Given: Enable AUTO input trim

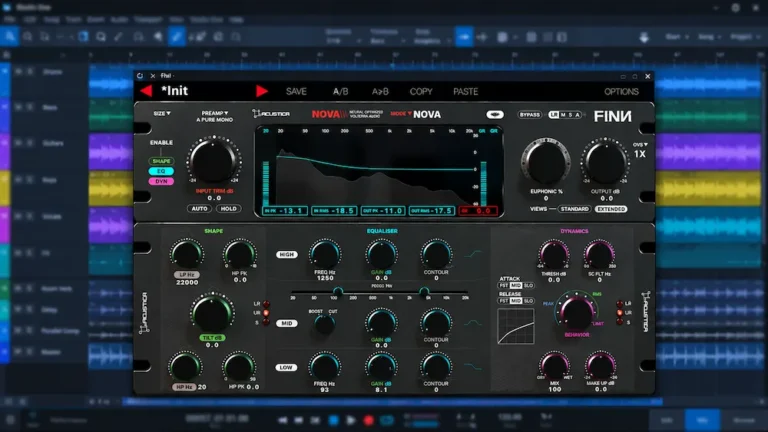Looking at the screenshot, I should [x=199, y=209].
